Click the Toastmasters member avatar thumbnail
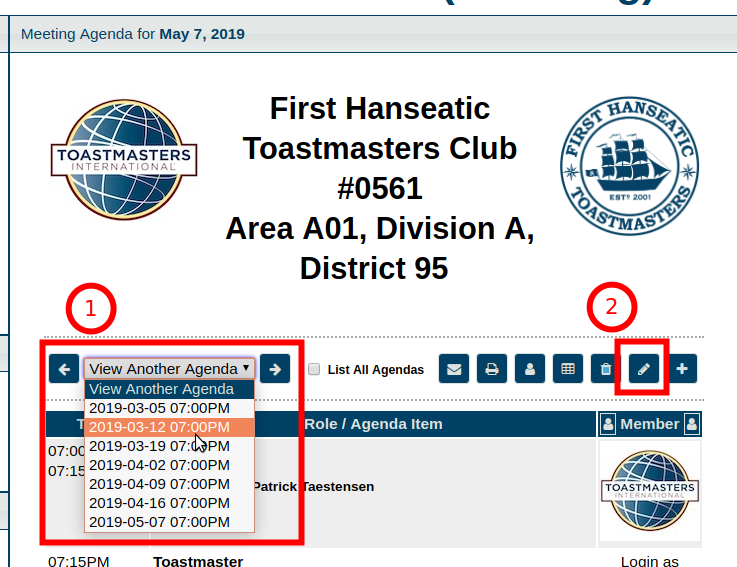737x567 pixels. tap(650, 490)
